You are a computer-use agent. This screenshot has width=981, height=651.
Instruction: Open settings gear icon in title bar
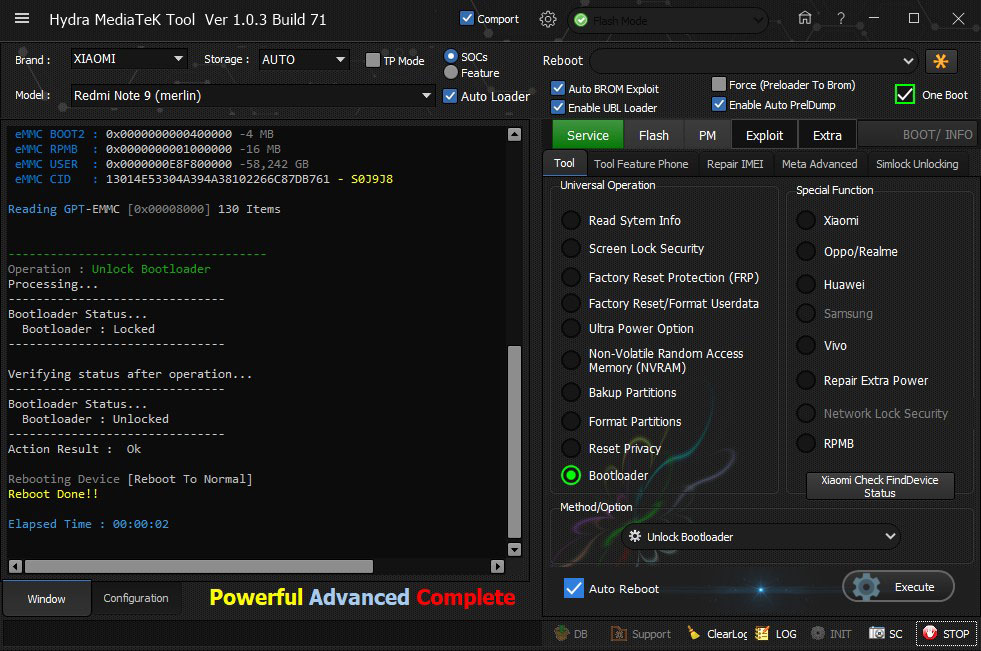click(548, 19)
